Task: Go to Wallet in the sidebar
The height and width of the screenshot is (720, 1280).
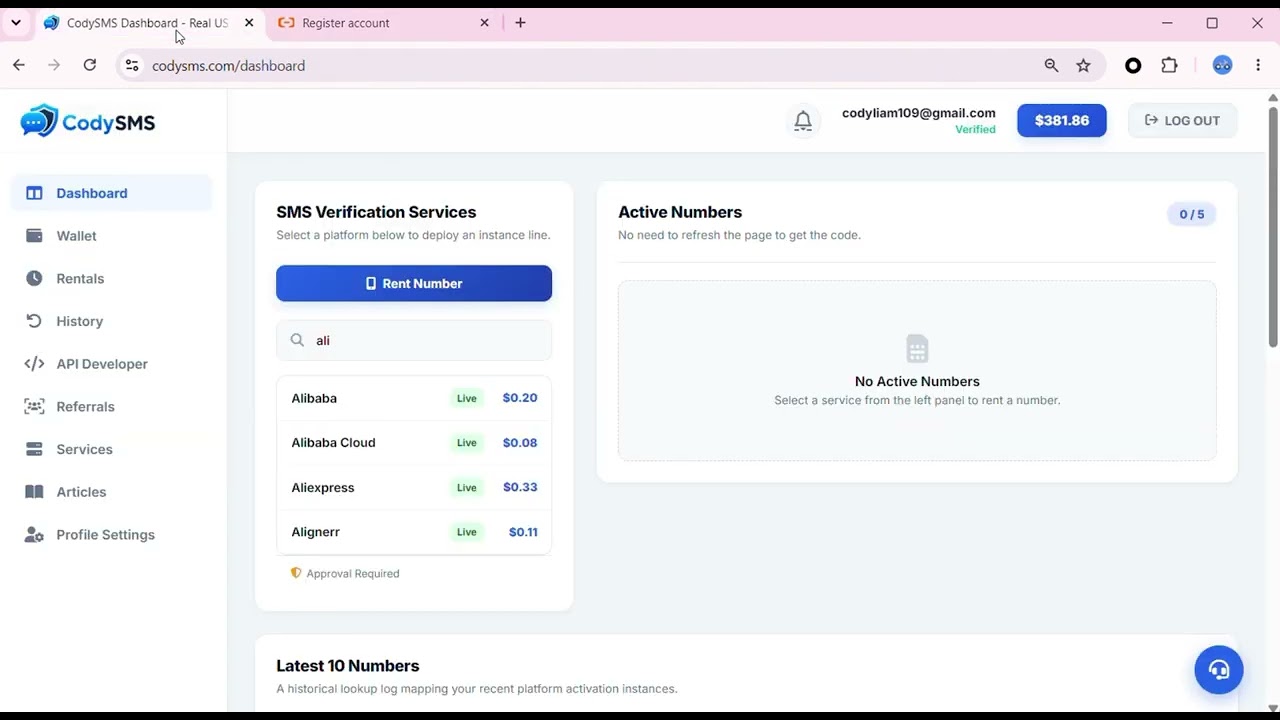Action: 112,236
